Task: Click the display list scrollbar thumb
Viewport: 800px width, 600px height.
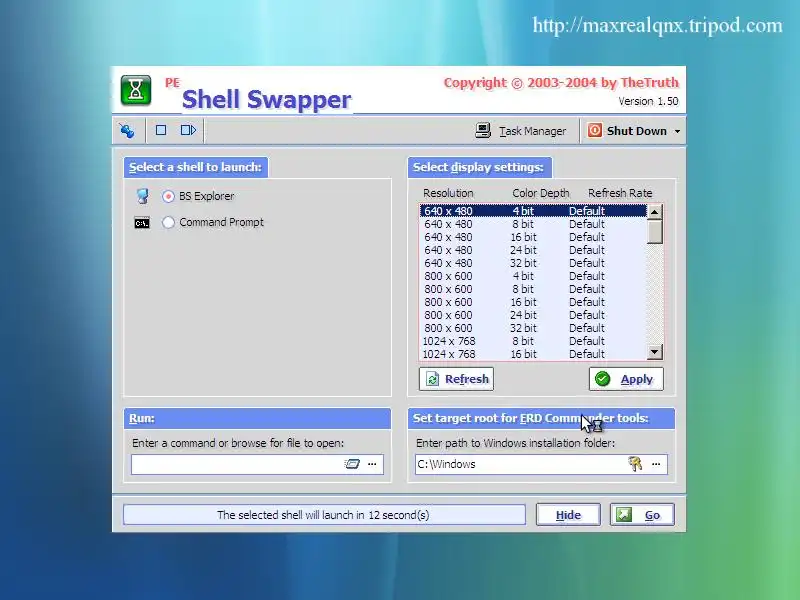Action: pyautogui.click(x=655, y=232)
